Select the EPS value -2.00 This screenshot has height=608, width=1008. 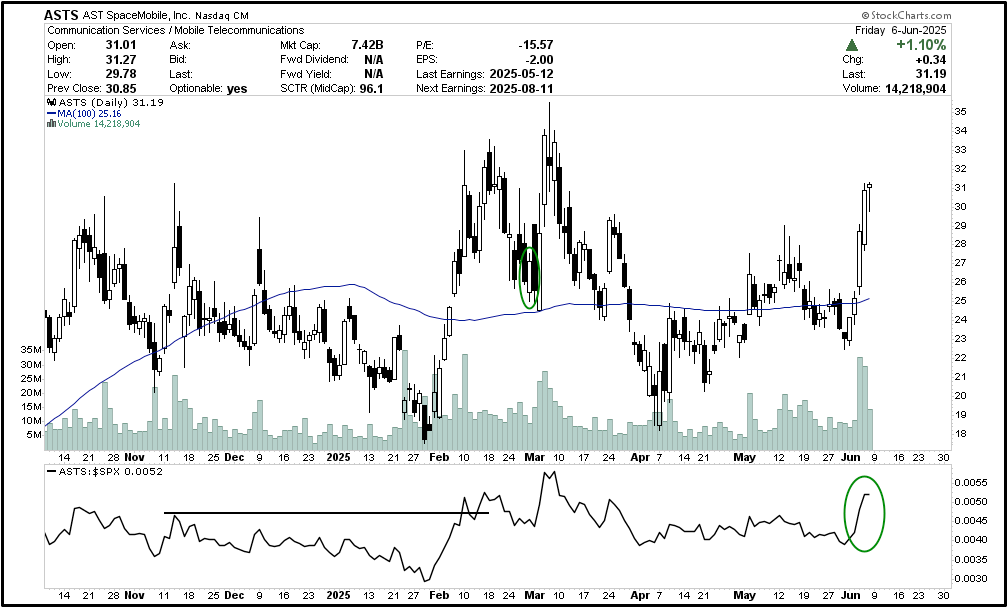coord(539,60)
